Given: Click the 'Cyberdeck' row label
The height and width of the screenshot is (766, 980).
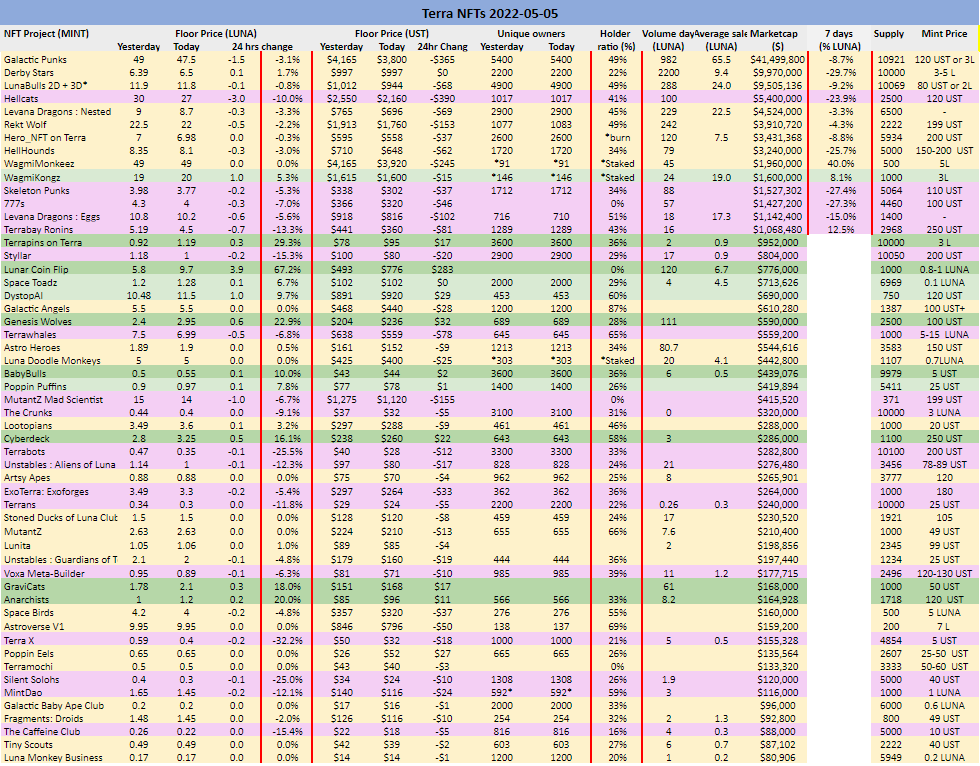Looking at the screenshot, I should (x=27, y=439).
